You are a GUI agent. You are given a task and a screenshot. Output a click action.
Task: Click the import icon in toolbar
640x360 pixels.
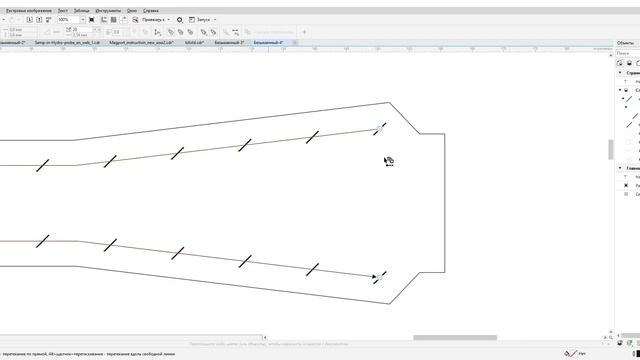[x=29, y=20]
